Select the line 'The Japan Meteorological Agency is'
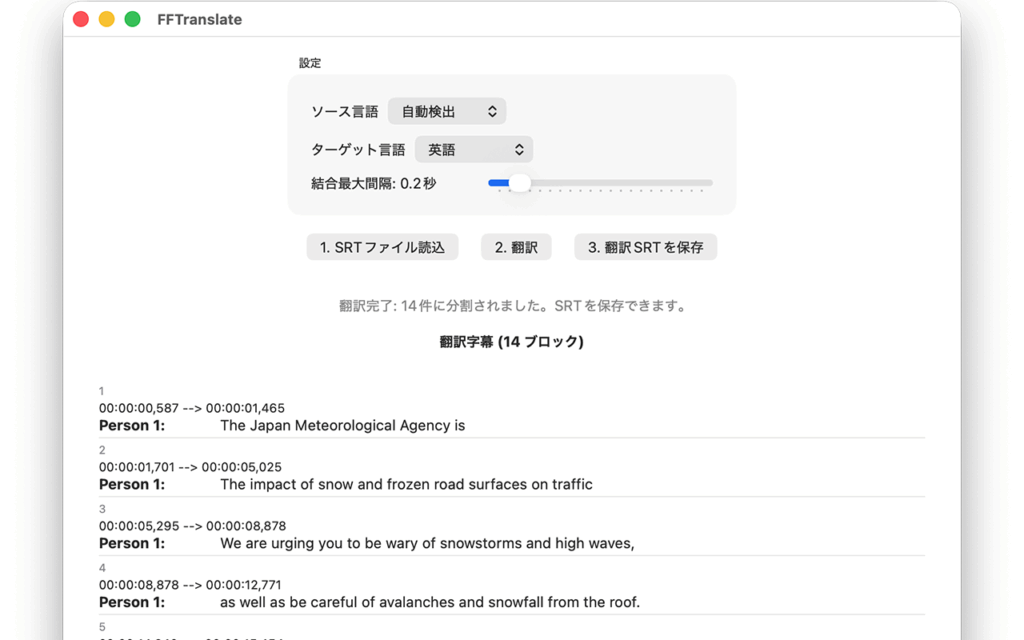Image resolution: width=1024 pixels, height=640 pixels. coord(342,425)
